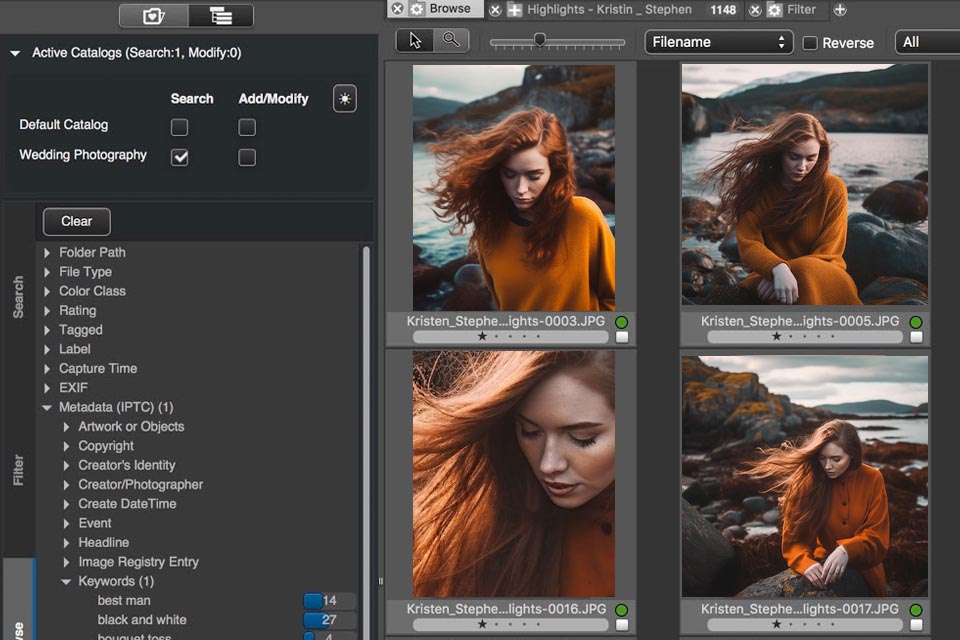Enable Add/Modify for Wedding Photography
The width and height of the screenshot is (960, 640).
click(247, 157)
